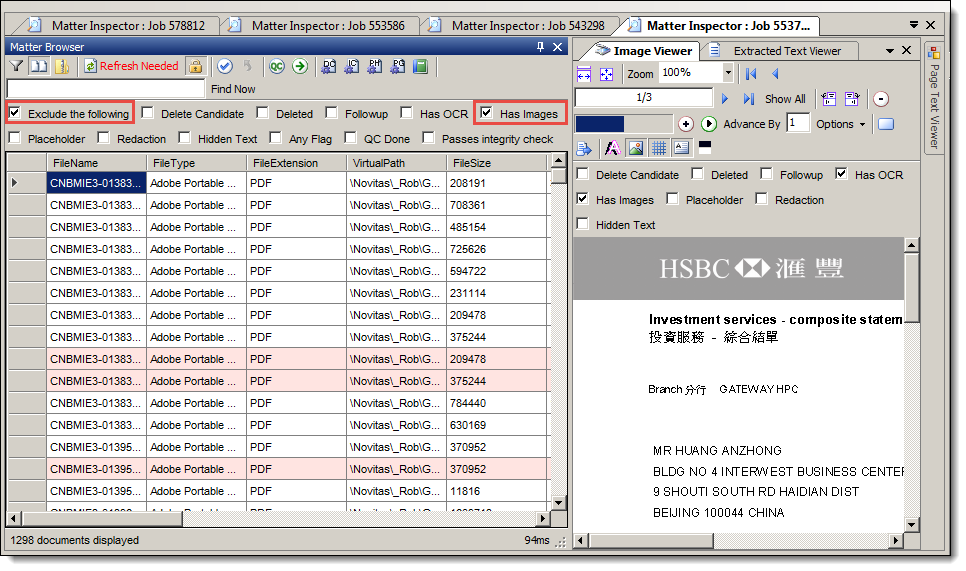This screenshot has height=571, width=966.
Task: Click the Advance By number field
Action: (798, 123)
